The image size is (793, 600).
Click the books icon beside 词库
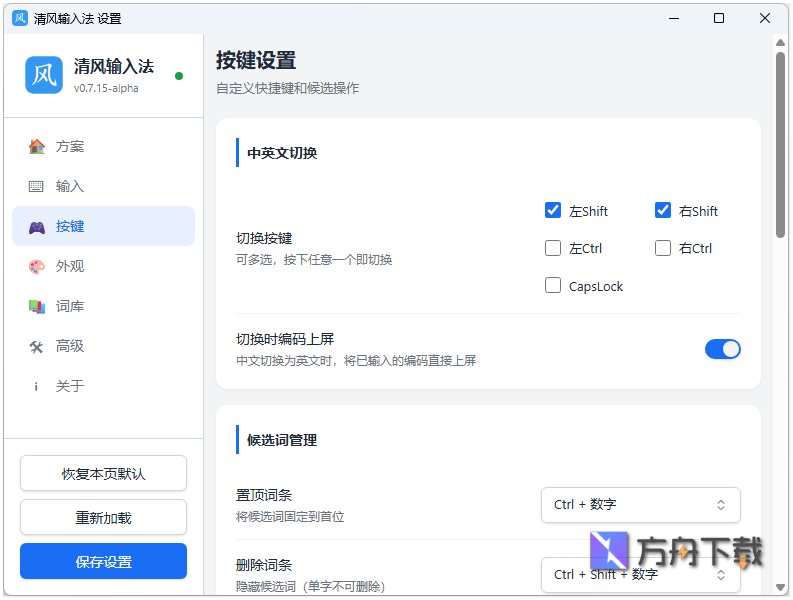[x=36, y=307]
